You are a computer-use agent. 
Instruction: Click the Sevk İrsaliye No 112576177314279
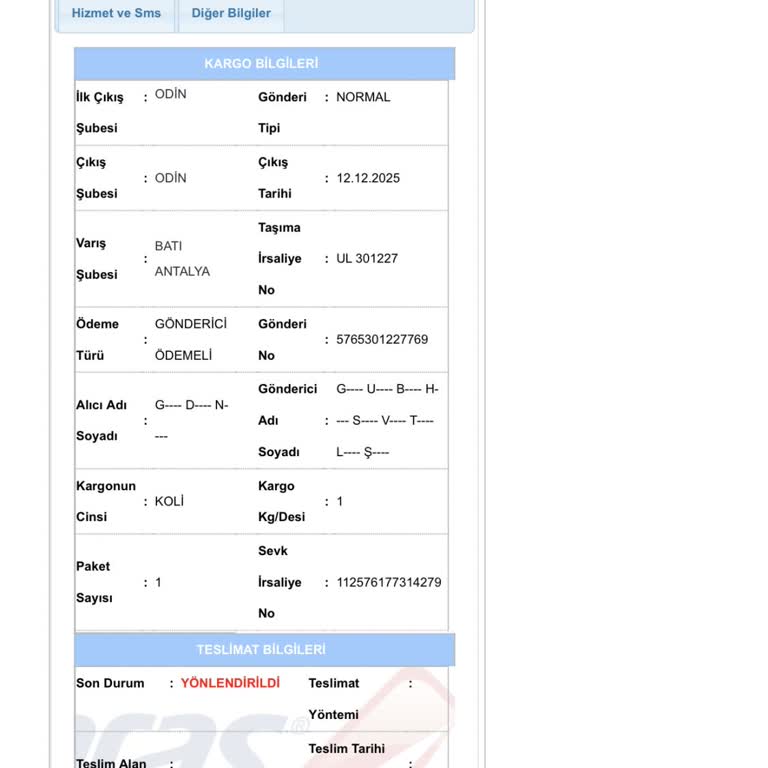click(x=388, y=582)
